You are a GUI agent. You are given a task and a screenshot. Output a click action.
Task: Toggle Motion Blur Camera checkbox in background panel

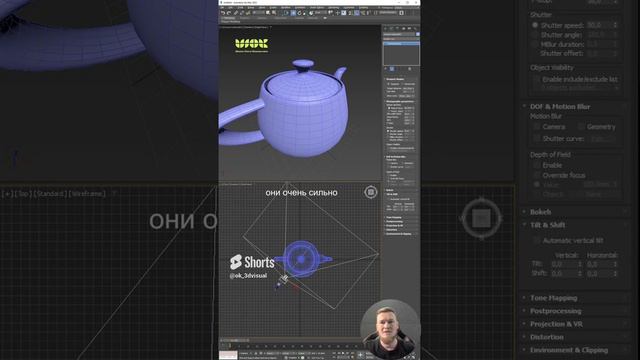[537, 127]
